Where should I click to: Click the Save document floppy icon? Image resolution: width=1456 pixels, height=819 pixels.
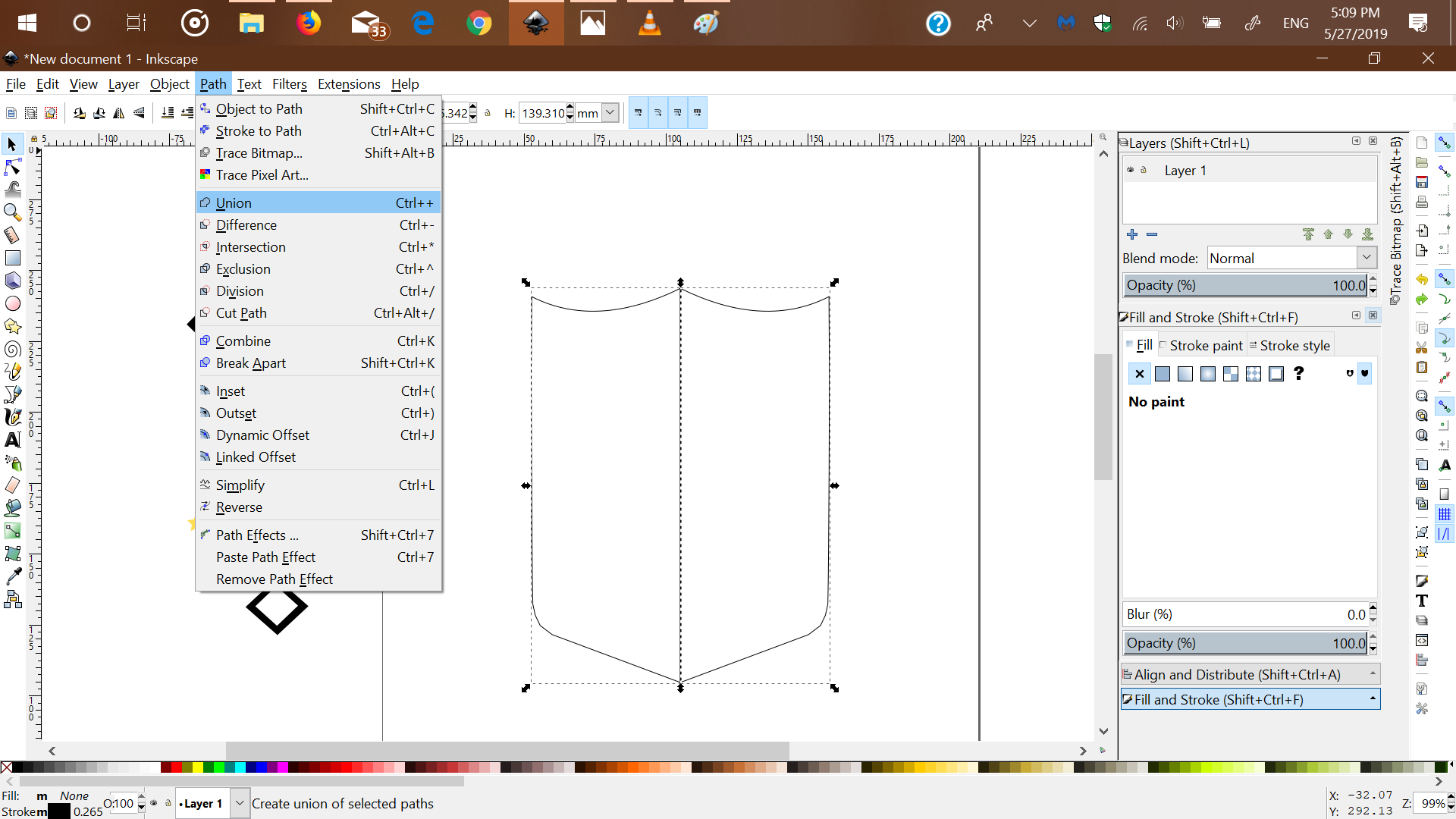coord(1422,182)
